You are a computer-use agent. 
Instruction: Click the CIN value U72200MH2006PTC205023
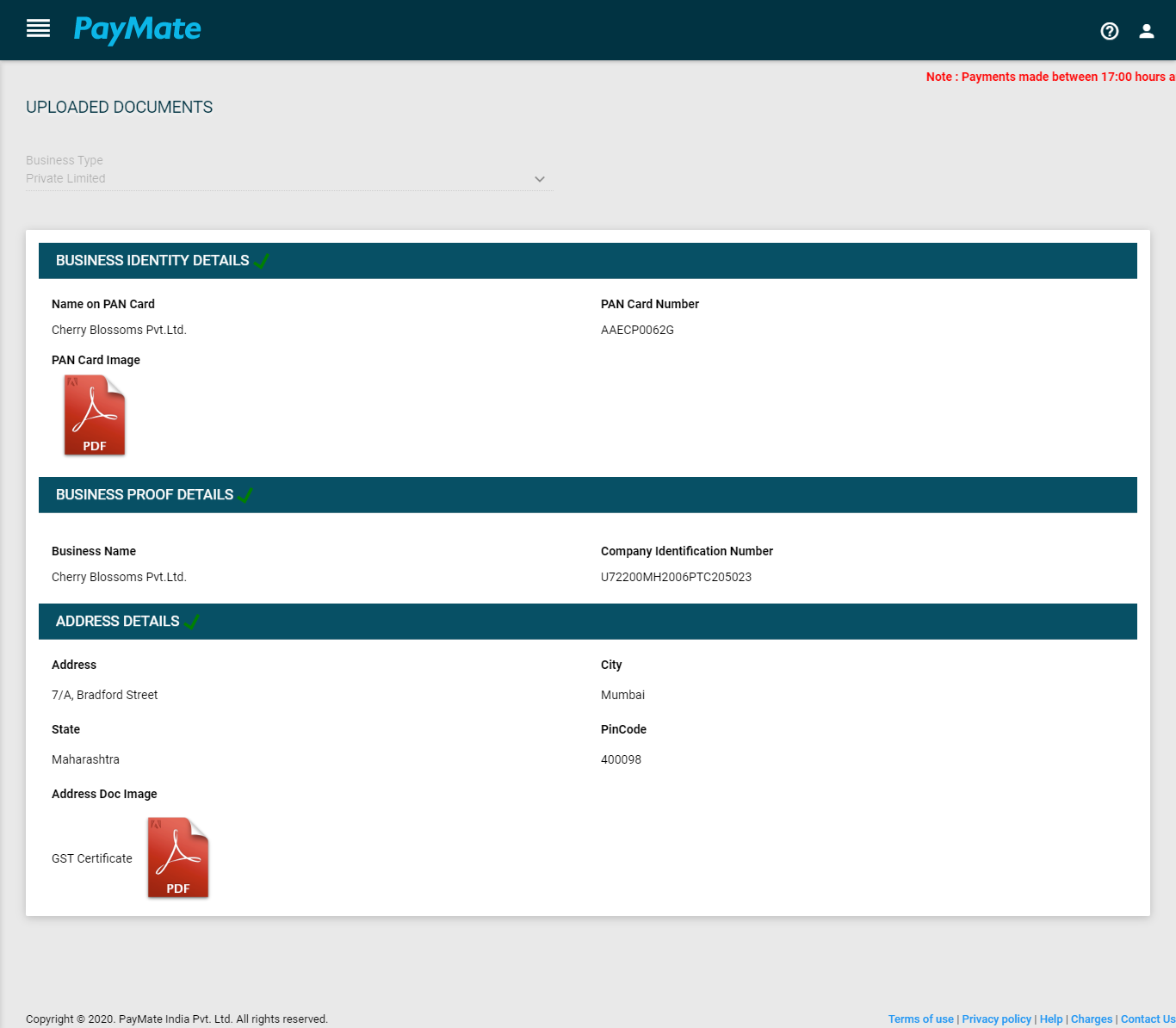tap(676, 577)
